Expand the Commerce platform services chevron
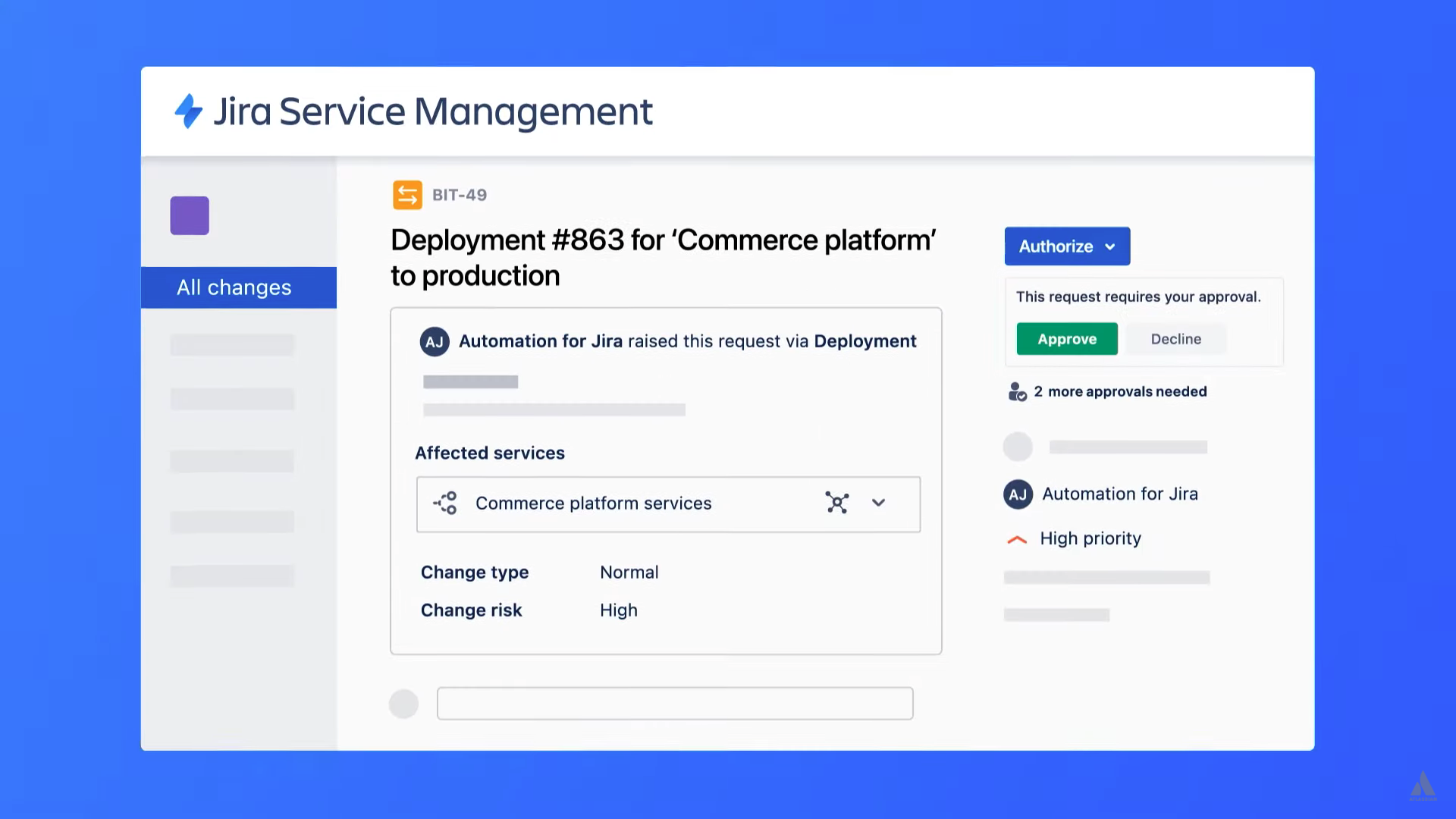 click(x=878, y=503)
